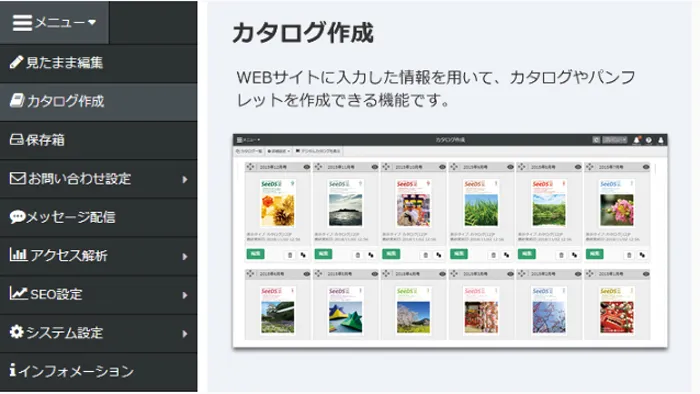Toggle visibility eye of 2015年12月号 catalog
Image resolution: width=700 pixels, height=394 pixels.
click(x=307, y=167)
